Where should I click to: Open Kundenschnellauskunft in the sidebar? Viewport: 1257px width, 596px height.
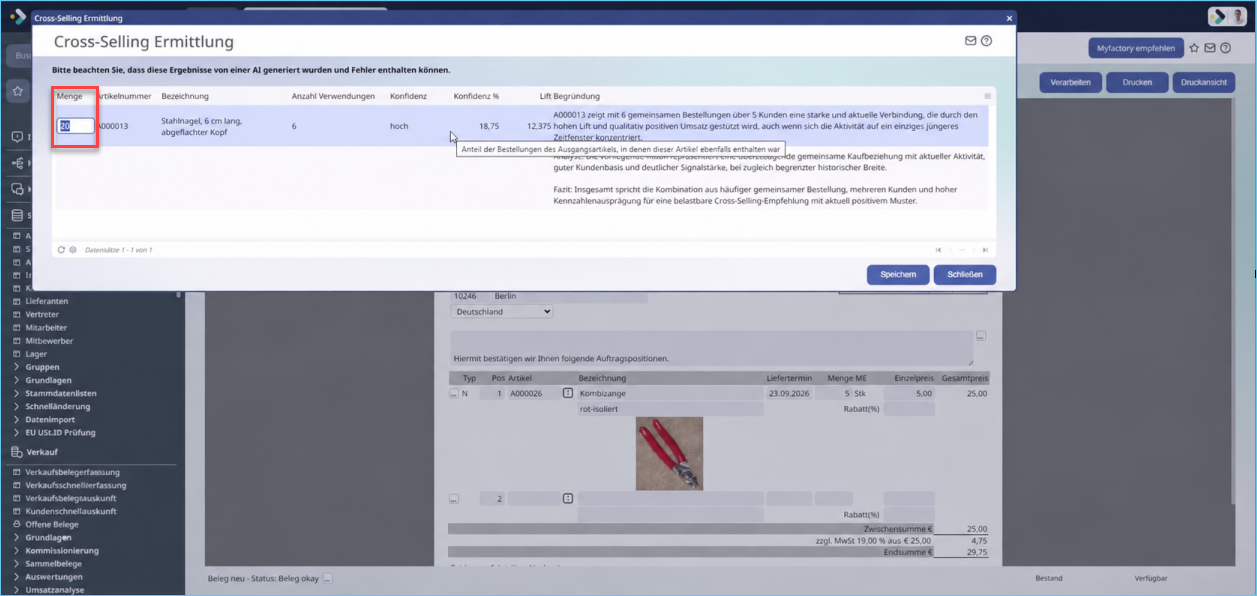point(71,511)
